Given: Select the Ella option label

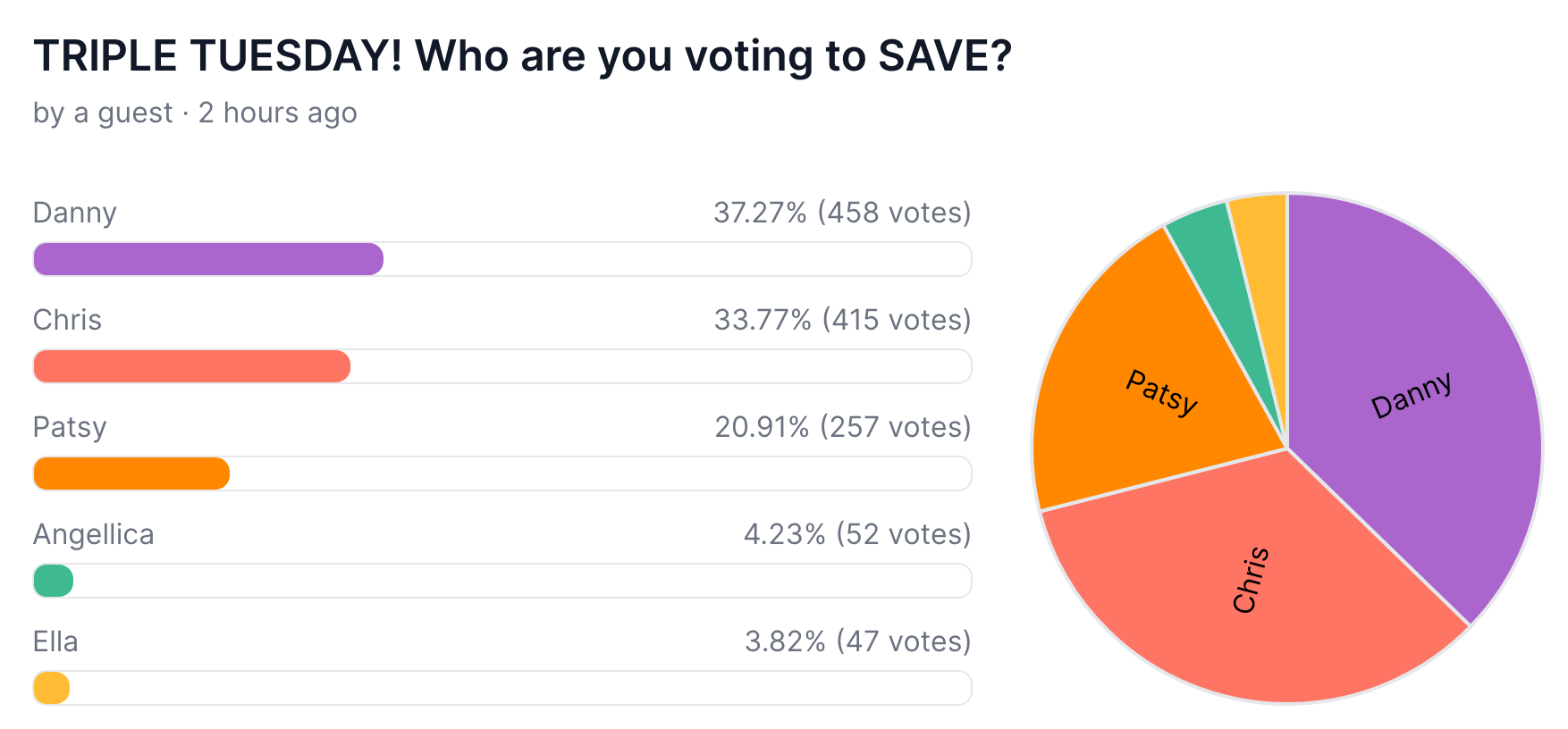Looking at the screenshot, I should [55, 641].
